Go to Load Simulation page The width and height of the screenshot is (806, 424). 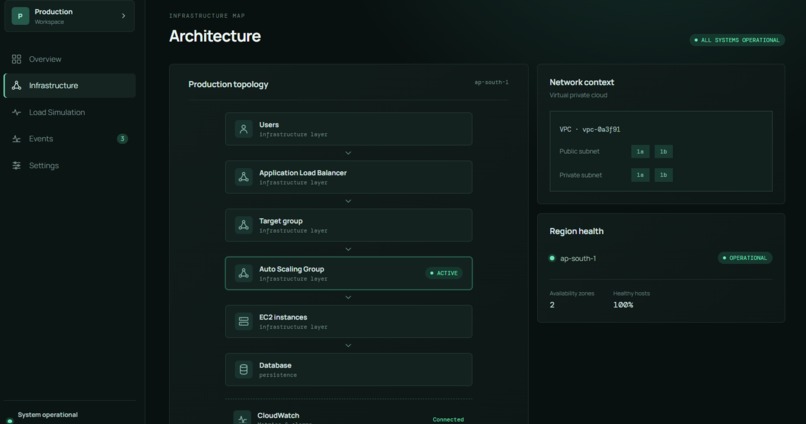pos(69,112)
